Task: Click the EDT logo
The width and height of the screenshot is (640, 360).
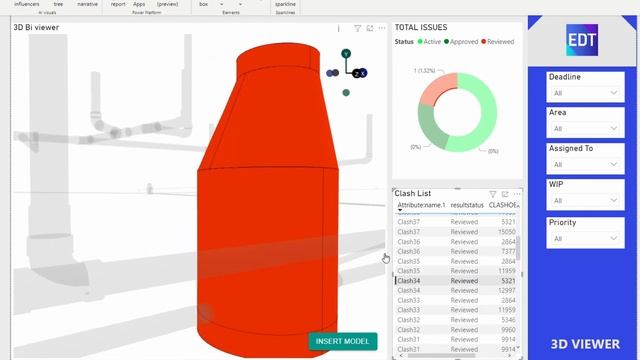Action: (582, 40)
